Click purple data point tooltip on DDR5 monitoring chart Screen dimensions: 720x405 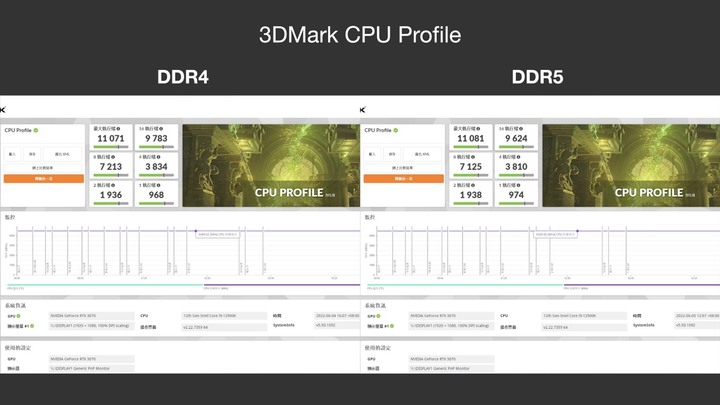click(x=555, y=234)
